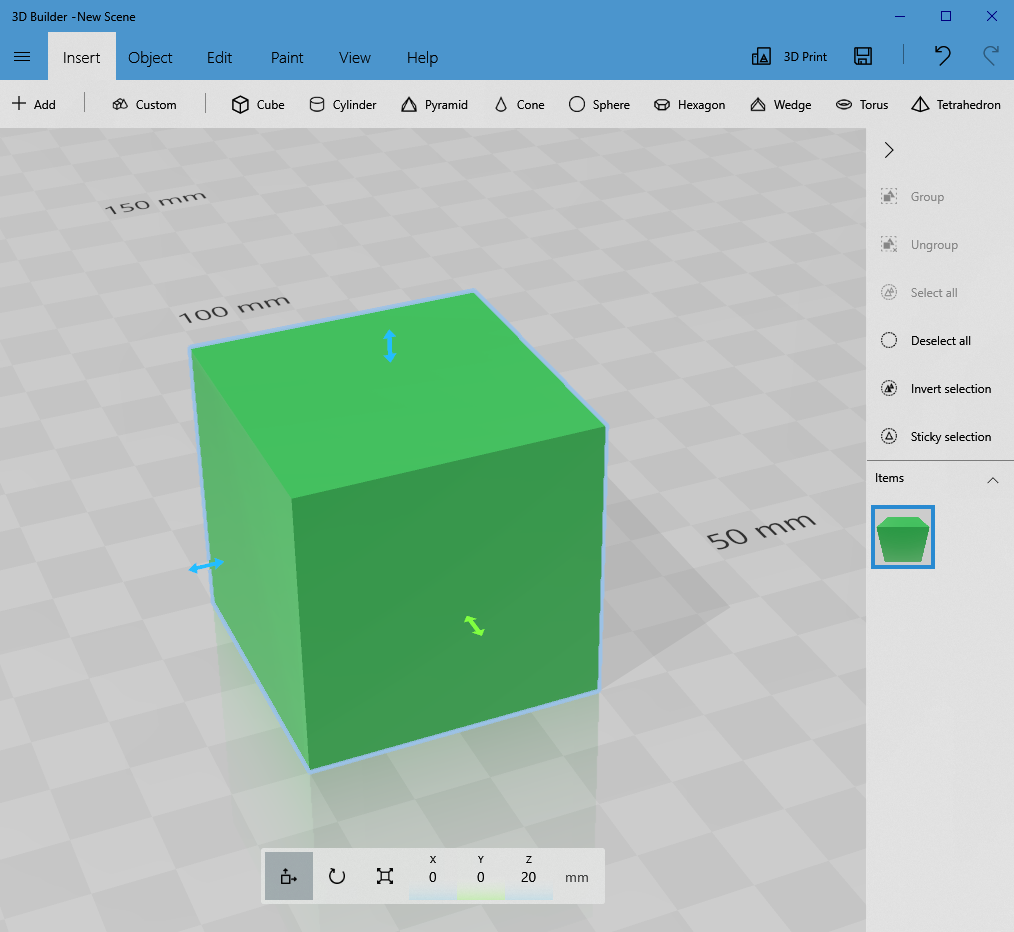This screenshot has height=932, width=1014.
Task: Insert a Cube shape
Action: 257,104
